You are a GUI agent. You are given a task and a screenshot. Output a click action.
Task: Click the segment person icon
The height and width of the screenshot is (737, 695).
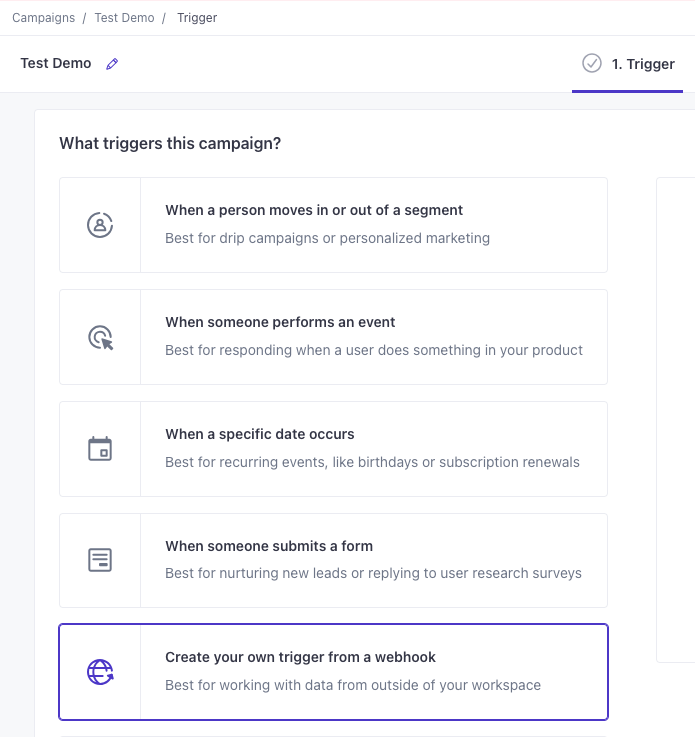(x=100, y=225)
